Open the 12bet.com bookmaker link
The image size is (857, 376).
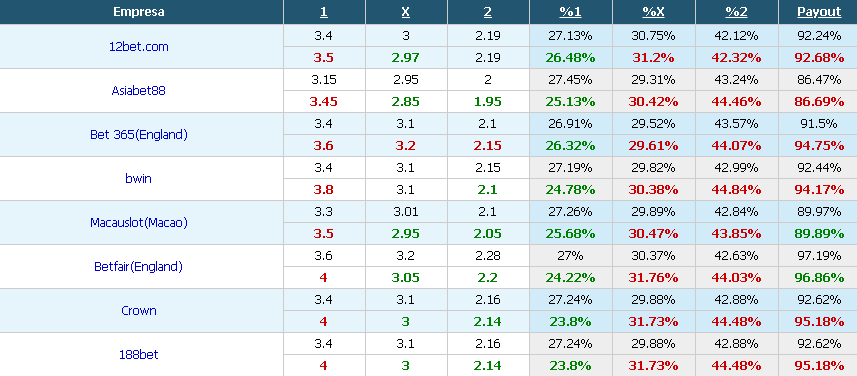tap(139, 47)
